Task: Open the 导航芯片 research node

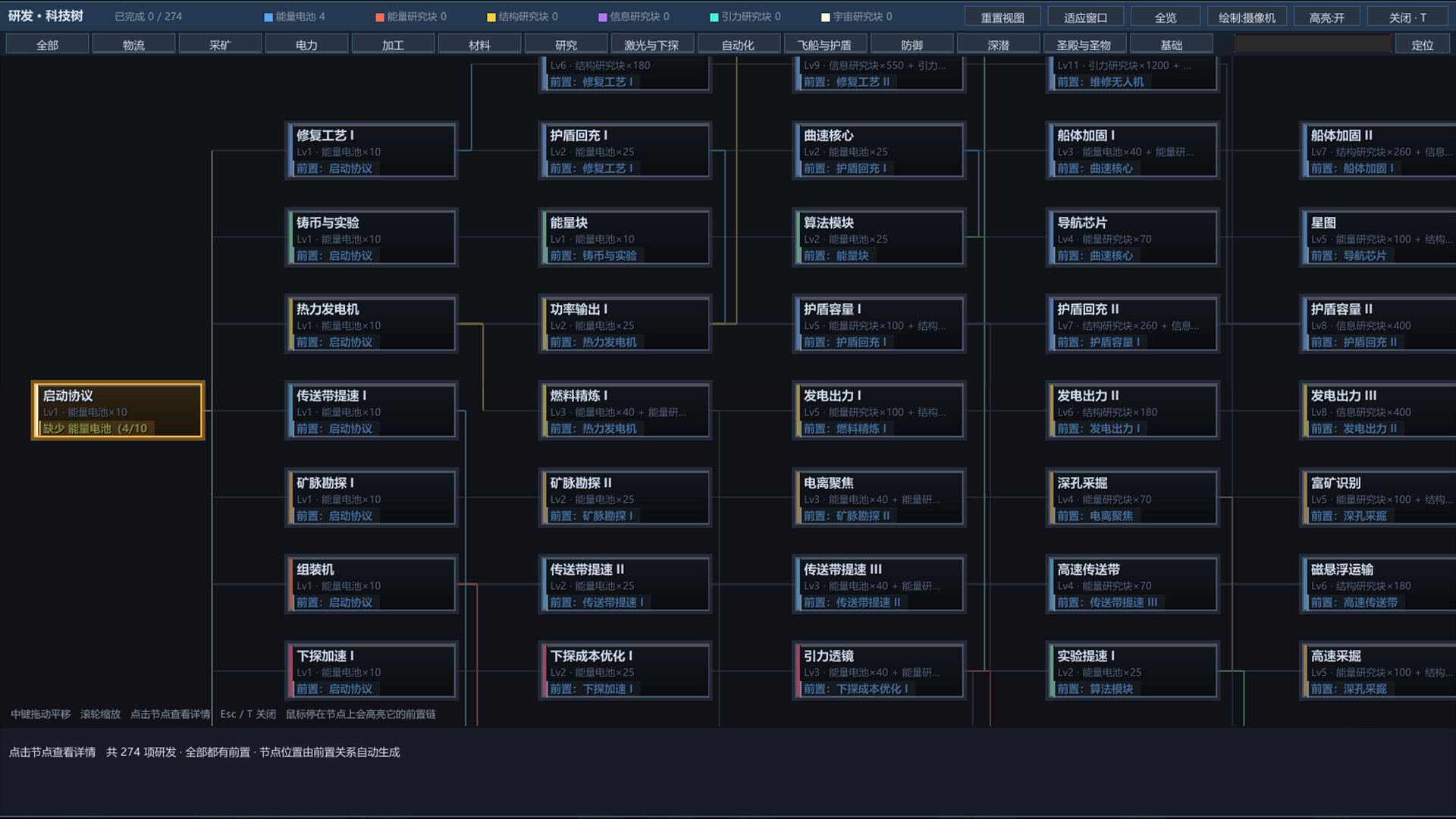Action: tap(1132, 237)
